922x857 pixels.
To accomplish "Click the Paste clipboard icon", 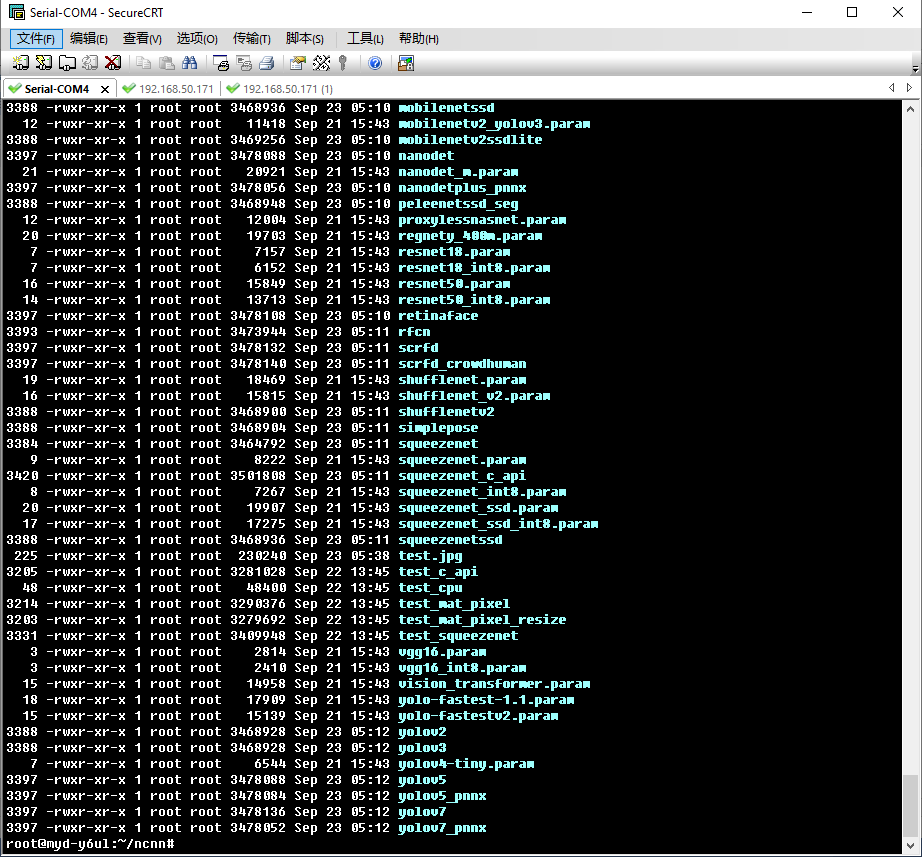I will point(165,63).
